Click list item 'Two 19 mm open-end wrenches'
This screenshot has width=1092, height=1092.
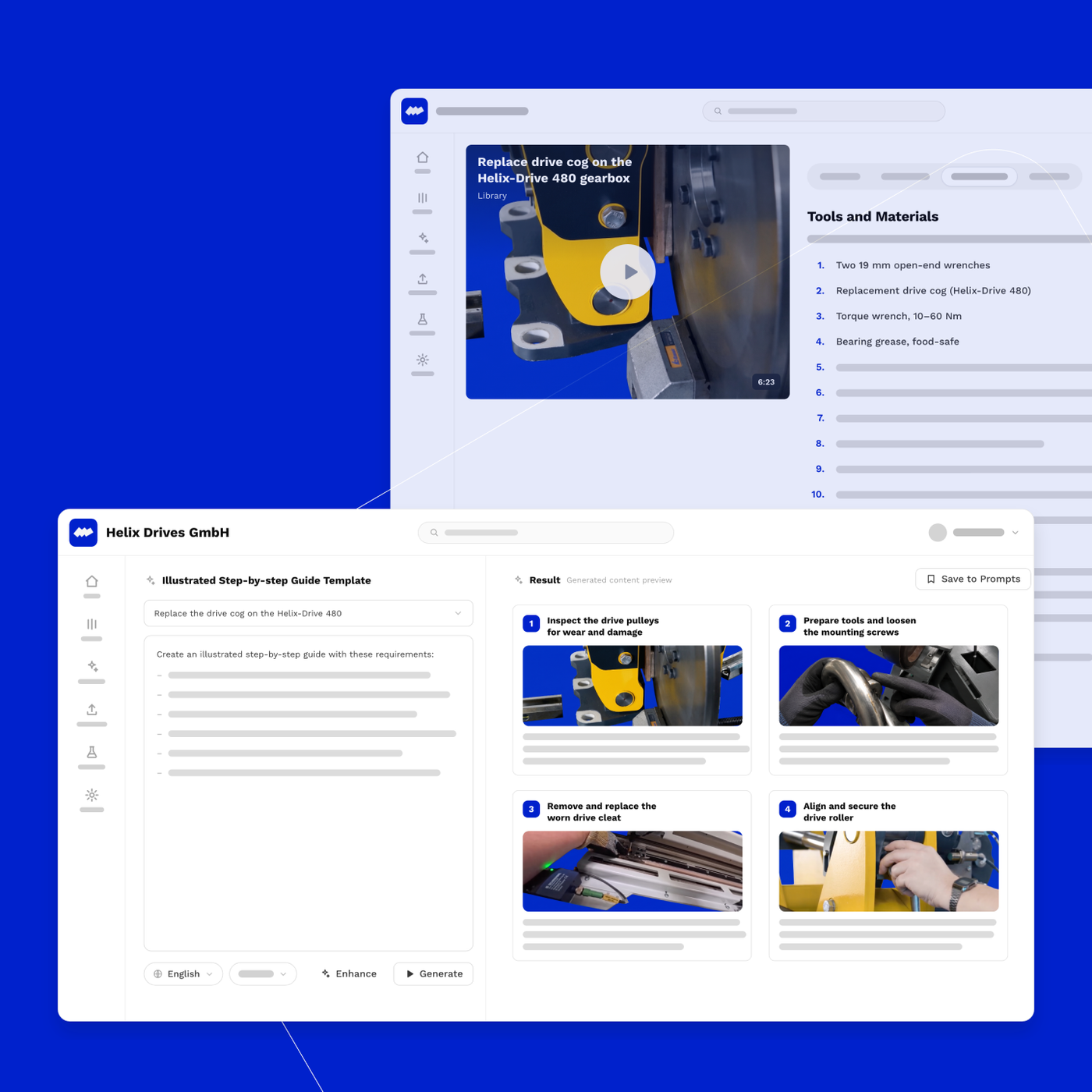913,265
